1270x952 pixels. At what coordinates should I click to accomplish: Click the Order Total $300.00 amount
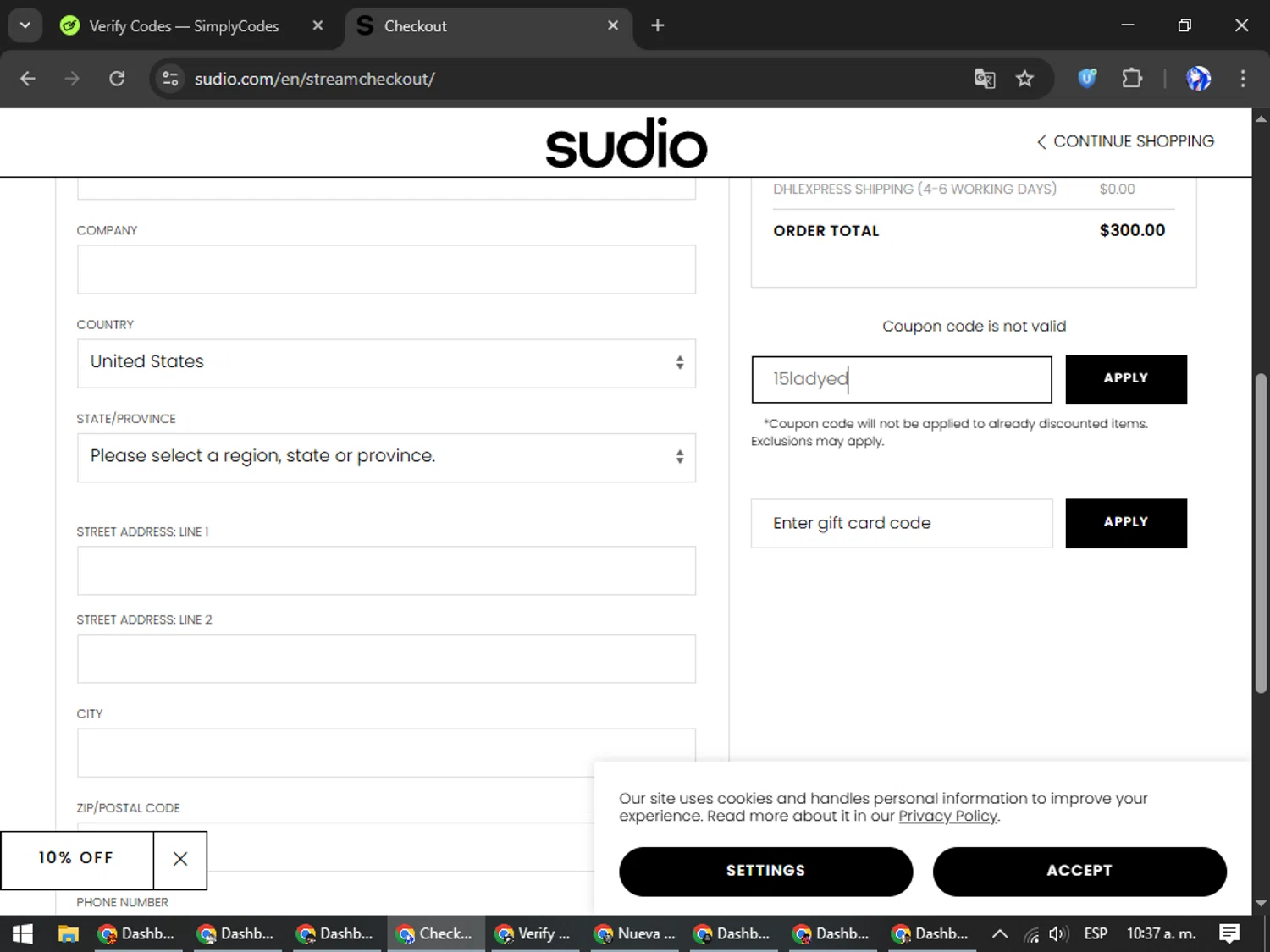click(x=1132, y=230)
